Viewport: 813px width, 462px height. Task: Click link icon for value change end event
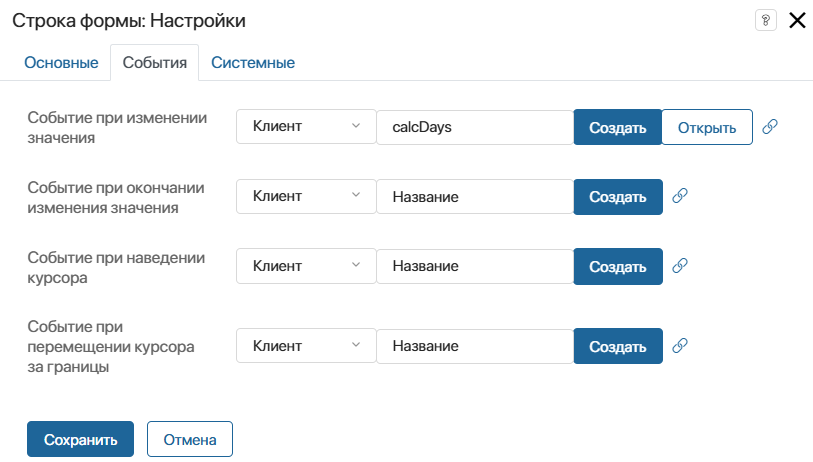click(x=679, y=196)
